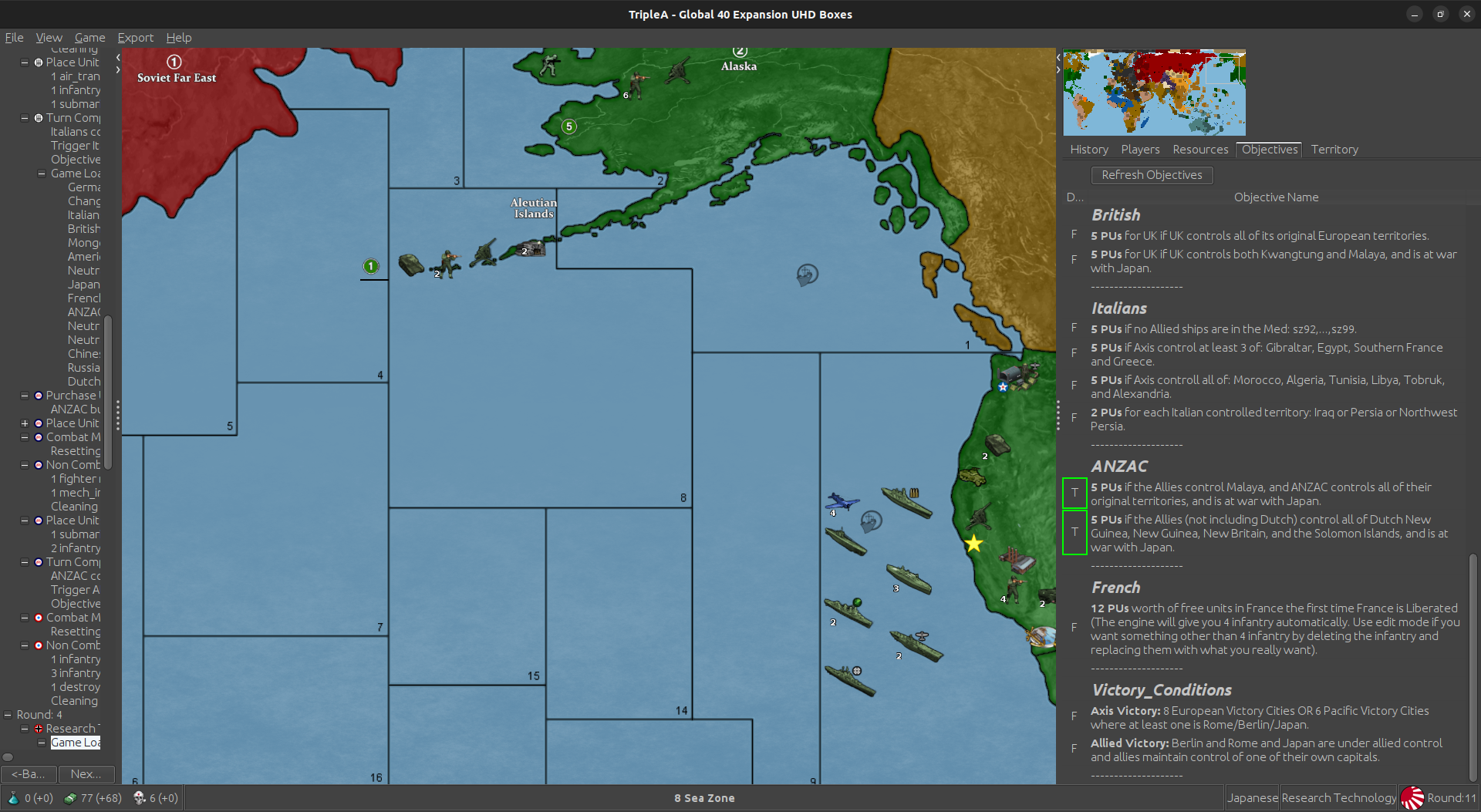Click the Refresh Objectives button
The height and width of the screenshot is (812, 1481).
point(1152,175)
